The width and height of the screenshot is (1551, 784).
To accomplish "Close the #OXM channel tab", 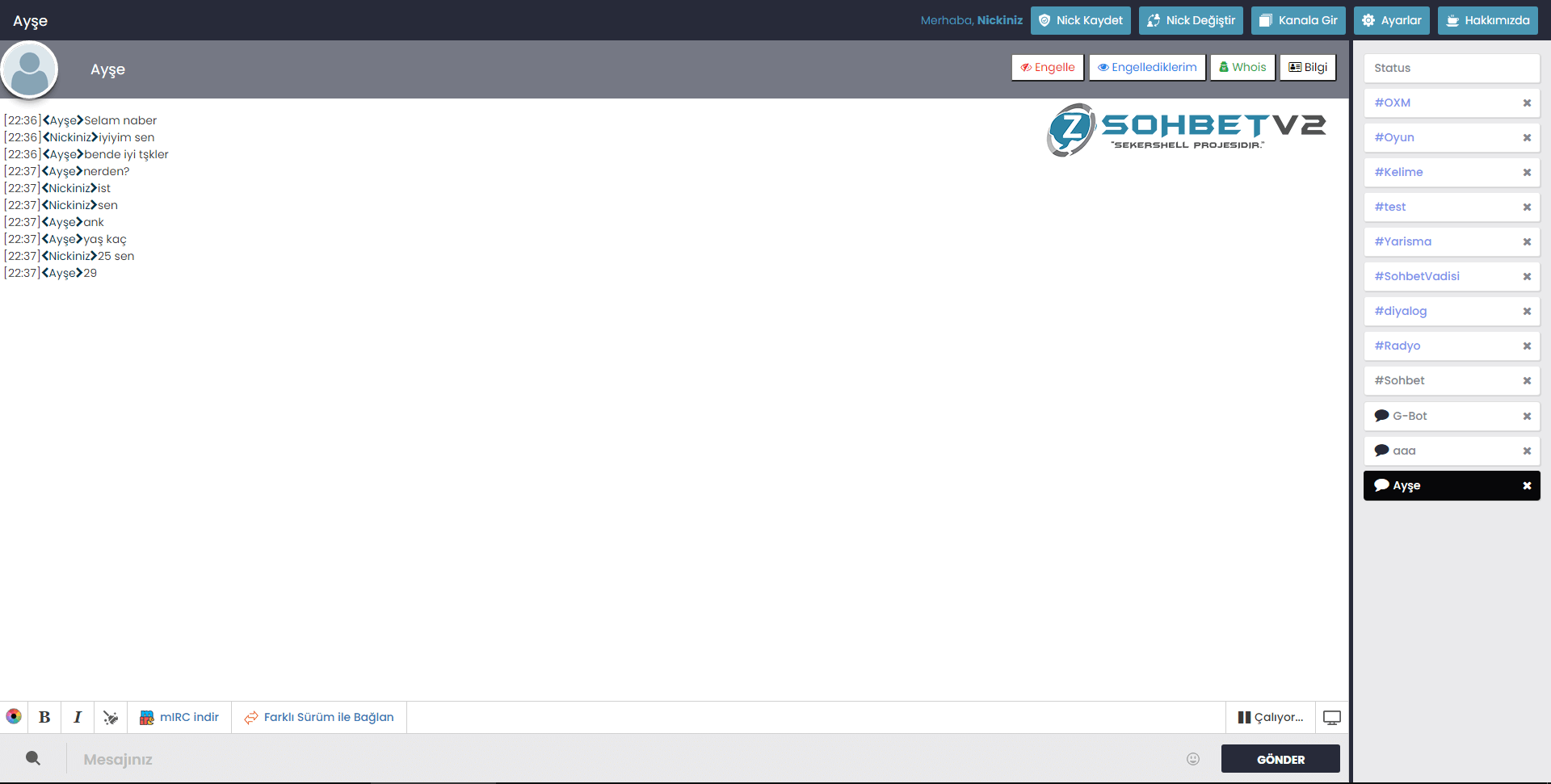I will pyautogui.click(x=1527, y=103).
